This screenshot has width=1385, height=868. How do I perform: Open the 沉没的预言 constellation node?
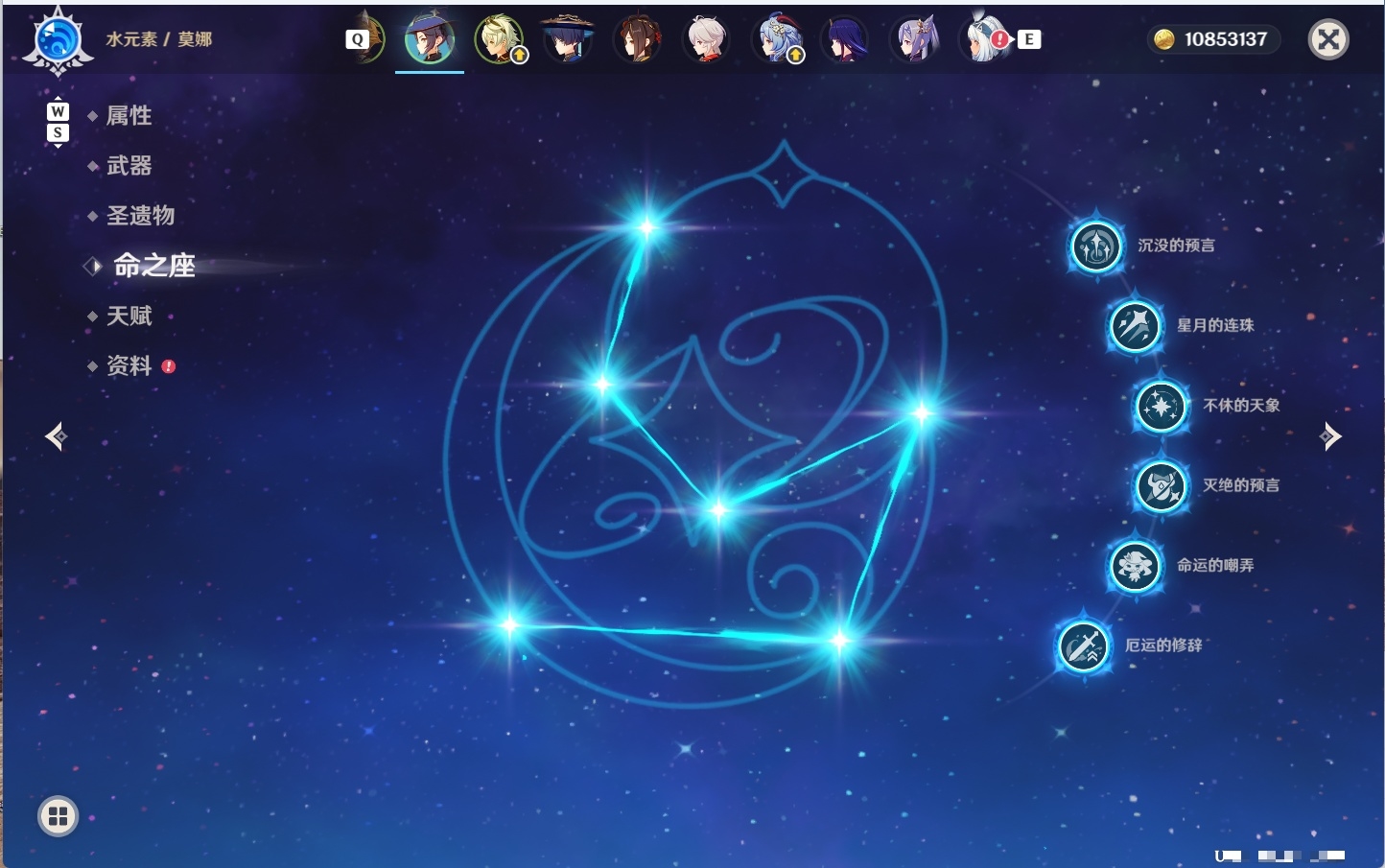[x=1096, y=246]
